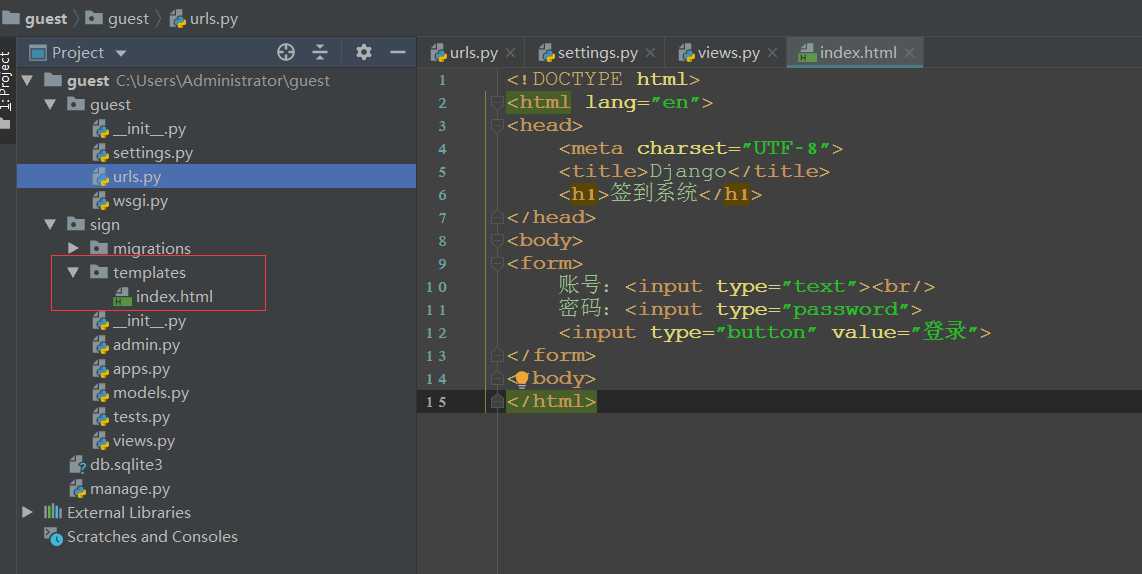Select manage.py file
Image resolution: width=1142 pixels, height=574 pixels.
(x=130, y=489)
